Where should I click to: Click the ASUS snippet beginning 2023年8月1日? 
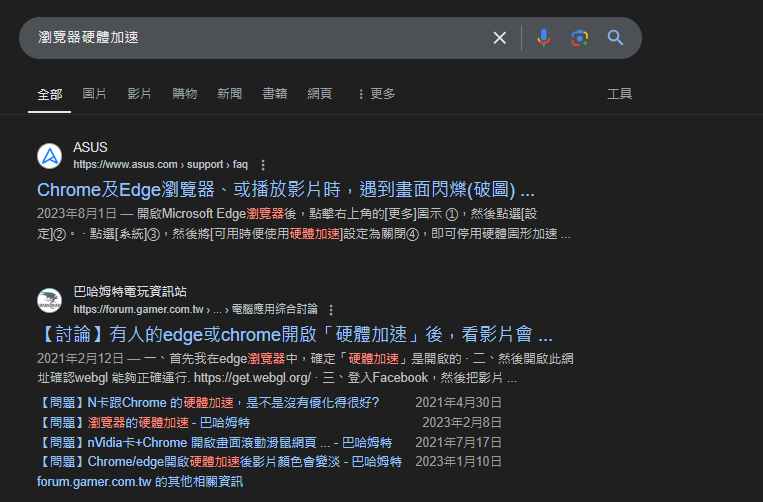coord(304,224)
